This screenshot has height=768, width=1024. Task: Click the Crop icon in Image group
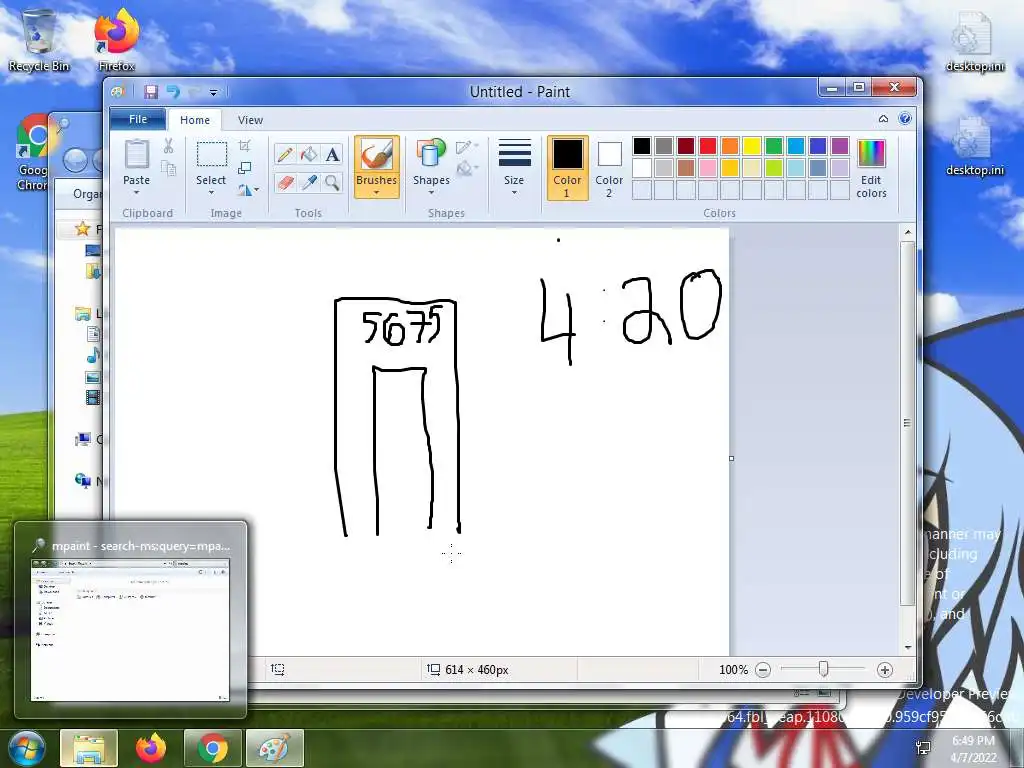(x=244, y=146)
